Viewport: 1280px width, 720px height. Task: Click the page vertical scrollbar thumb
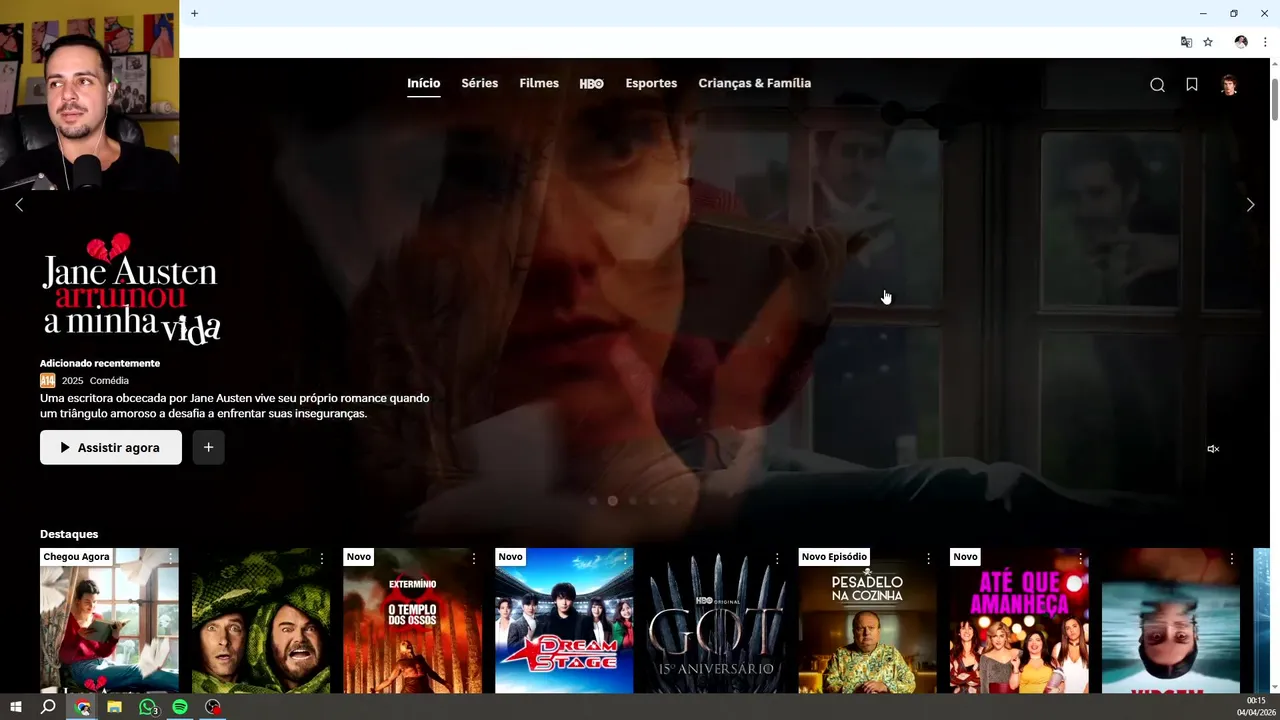coord(1275,98)
